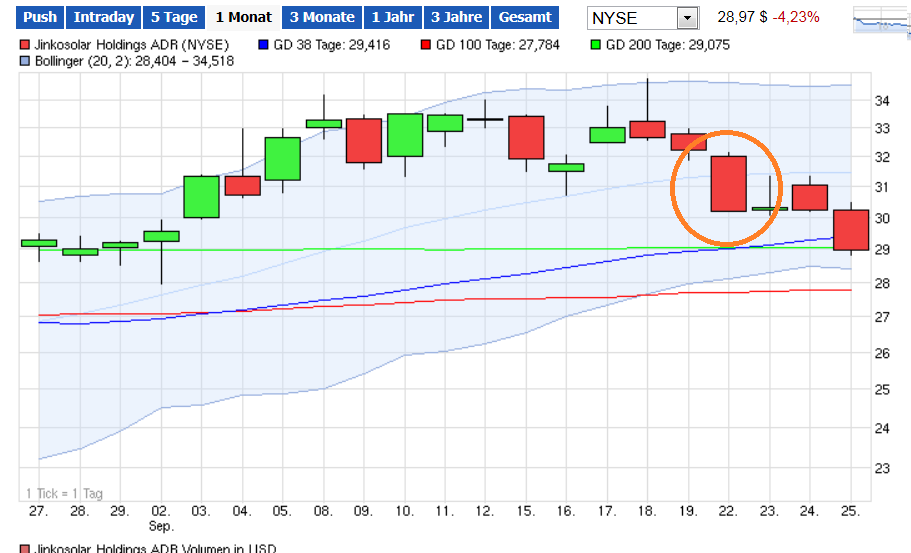
Task: Click the price 28,97 $ value
Action: (x=743, y=17)
